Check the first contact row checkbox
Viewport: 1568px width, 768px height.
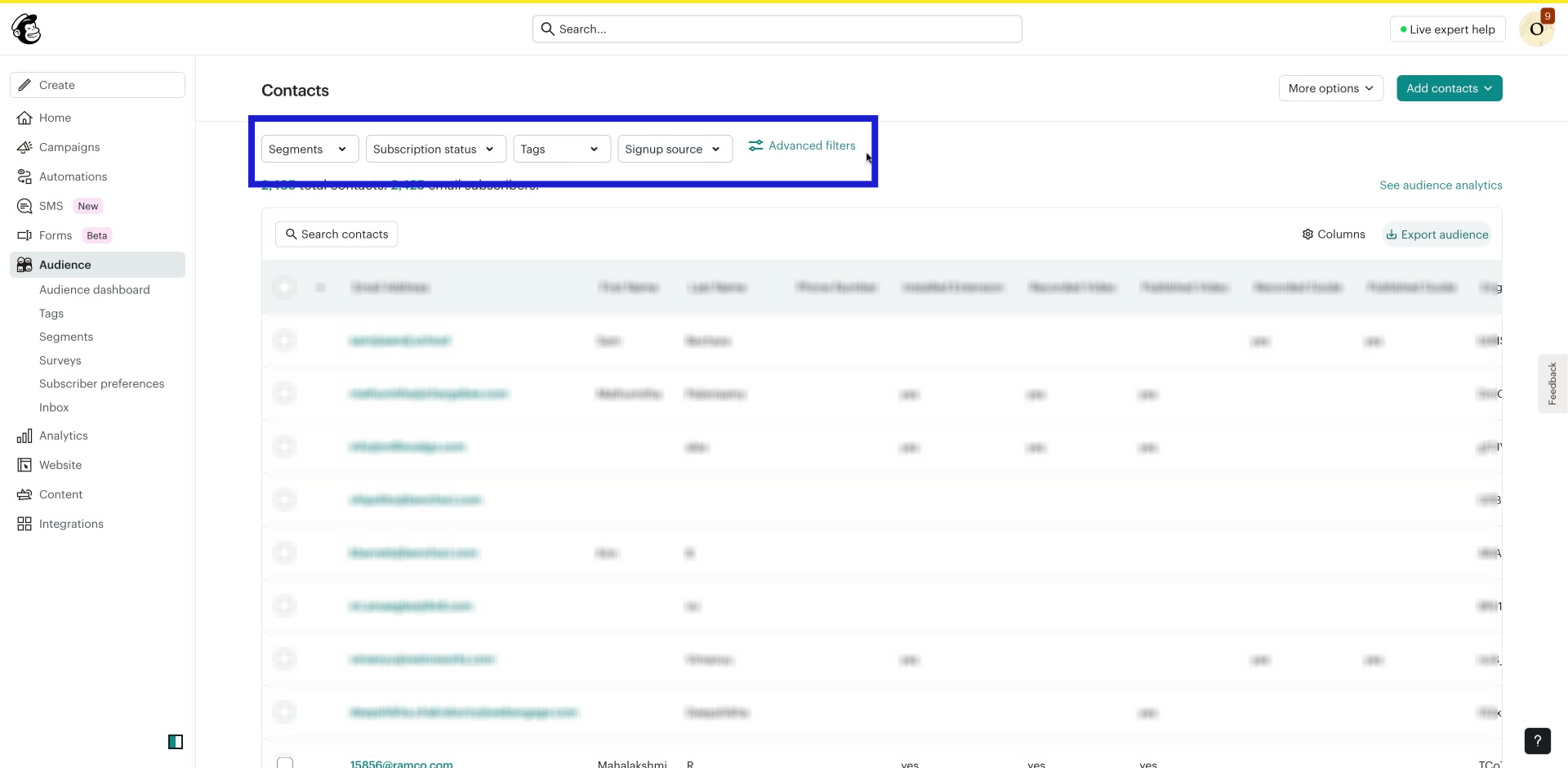point(284,341)
